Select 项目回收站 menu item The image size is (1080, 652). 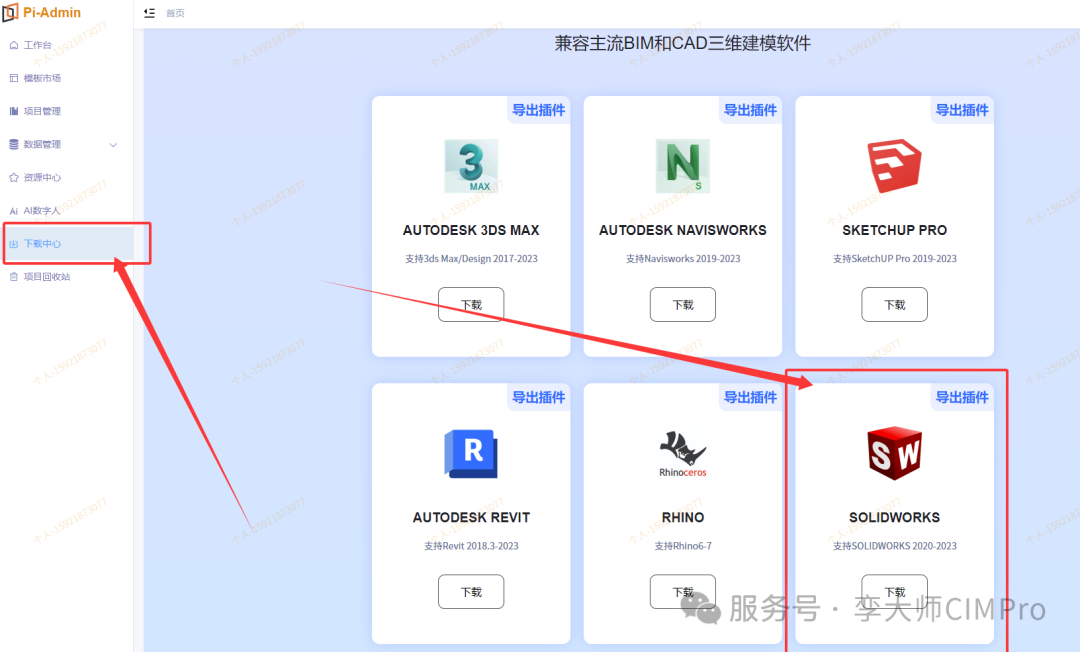pos(47,277)
